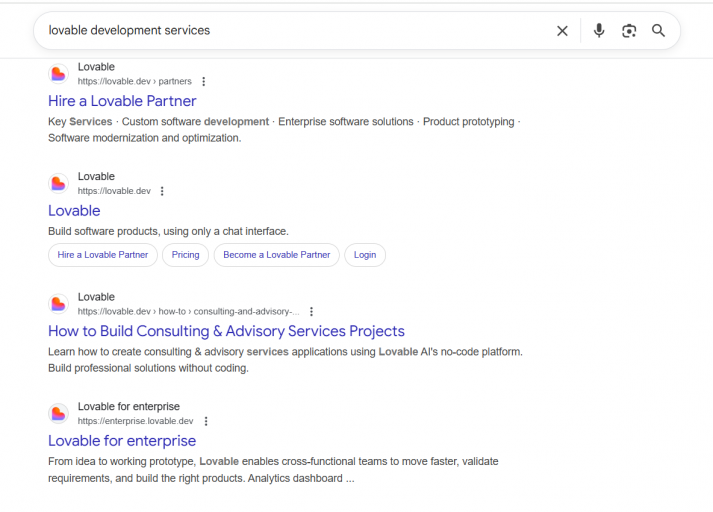Open search by image (Lens)

[629, 31]
